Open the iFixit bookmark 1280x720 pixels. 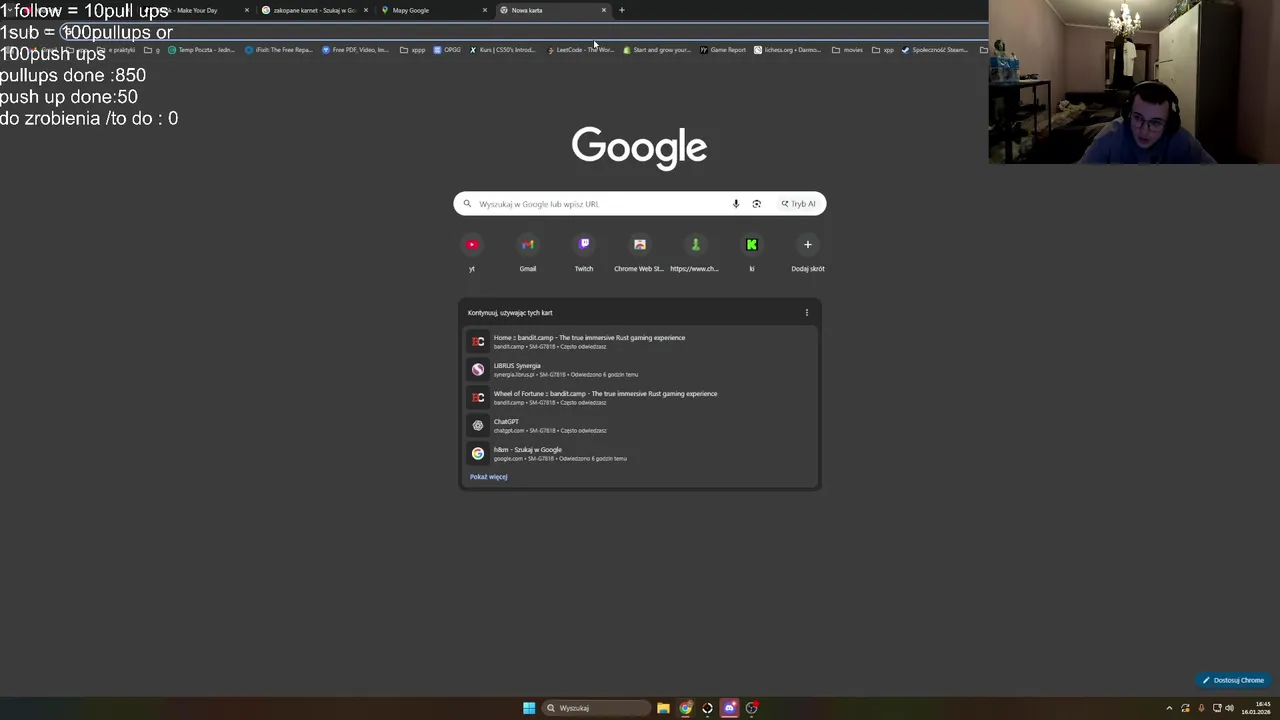[x=278, y=50]
